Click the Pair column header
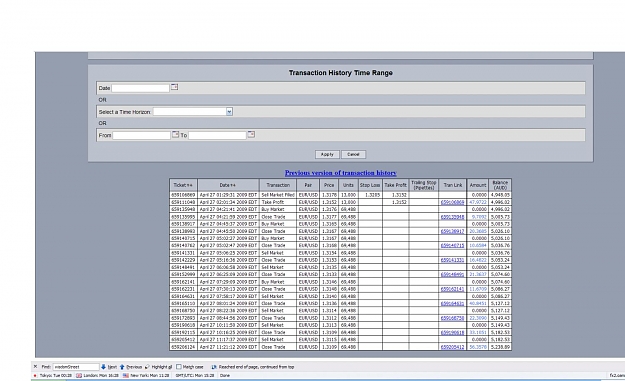Viewport: 625px width, 381px height. coord(308,185)
